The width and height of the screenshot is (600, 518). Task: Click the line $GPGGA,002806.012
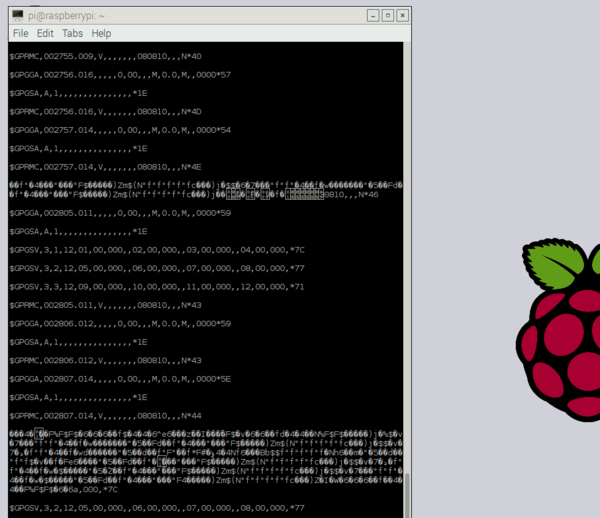pos(120,324)
